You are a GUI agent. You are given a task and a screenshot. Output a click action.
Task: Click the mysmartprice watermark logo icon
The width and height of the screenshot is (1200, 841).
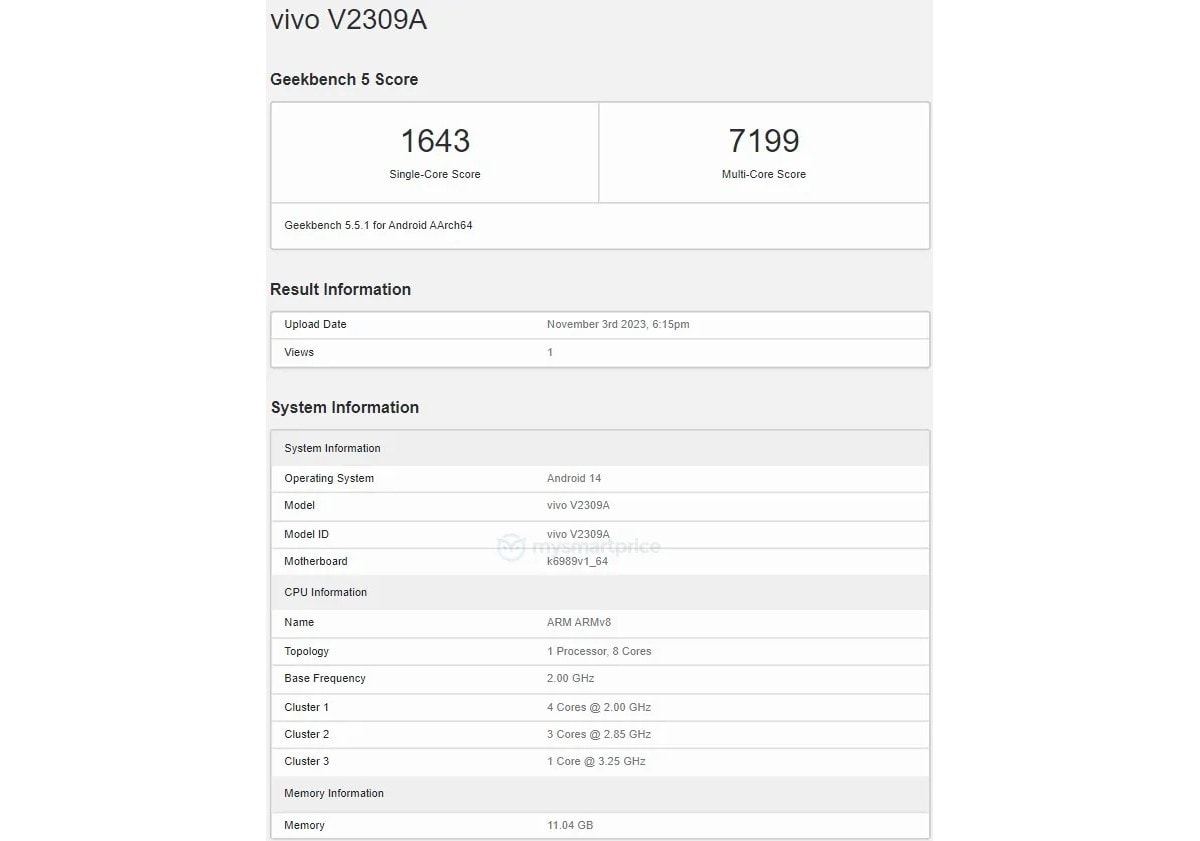[x=512, y=548]
